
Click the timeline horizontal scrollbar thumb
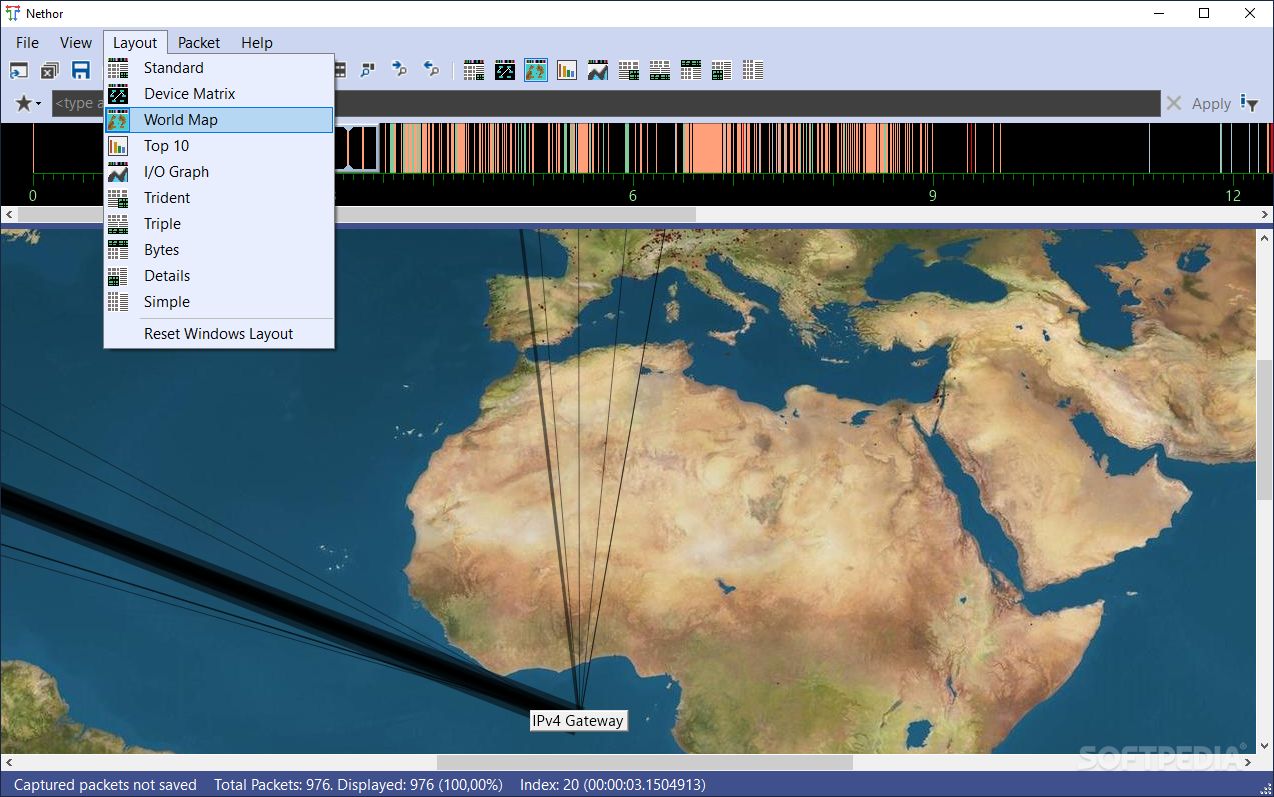(x=356, y=215)
